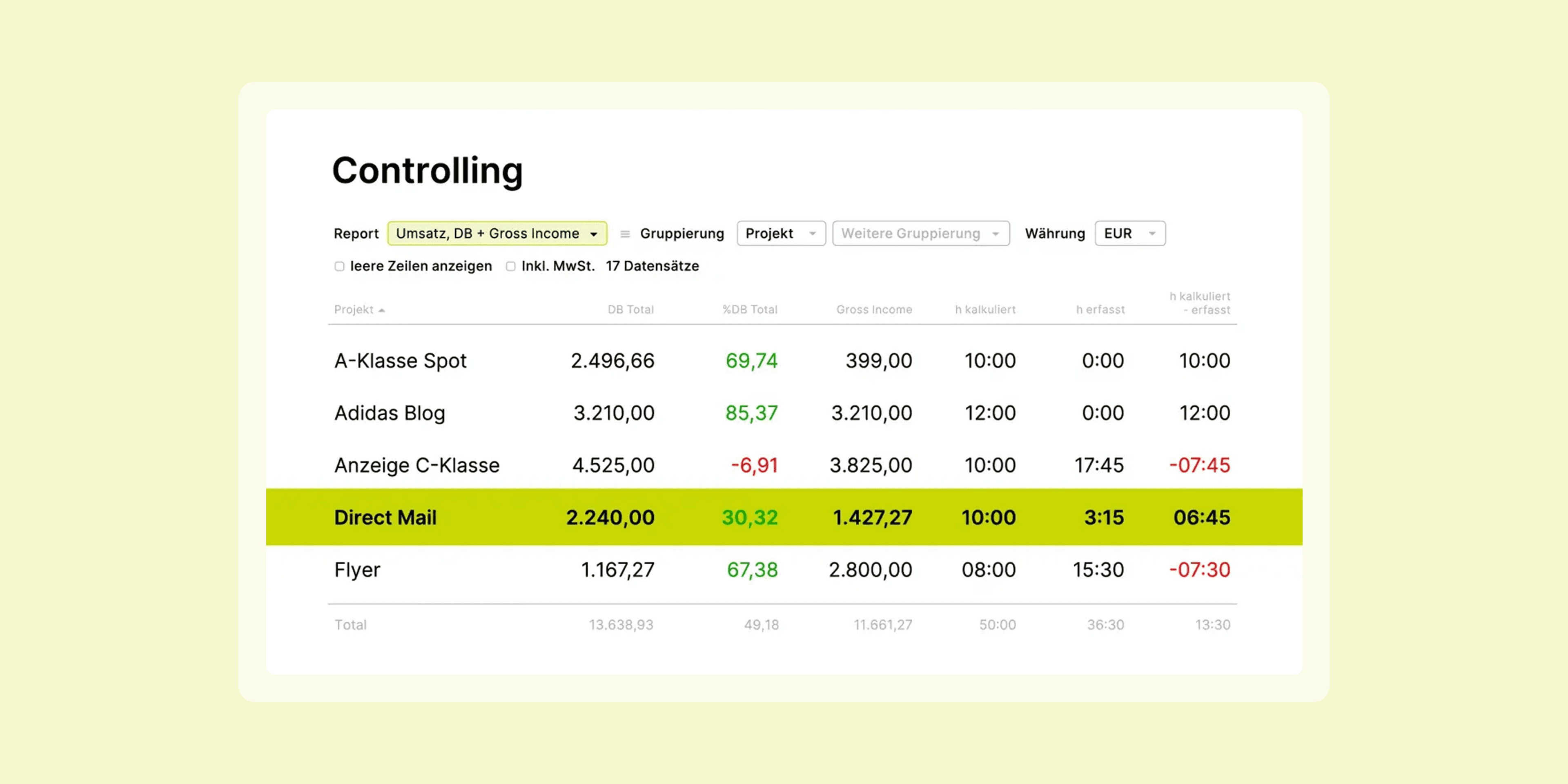Enable the leere Zeilen anzeigen checkbox
The image size is (1568, 784).
340,266
